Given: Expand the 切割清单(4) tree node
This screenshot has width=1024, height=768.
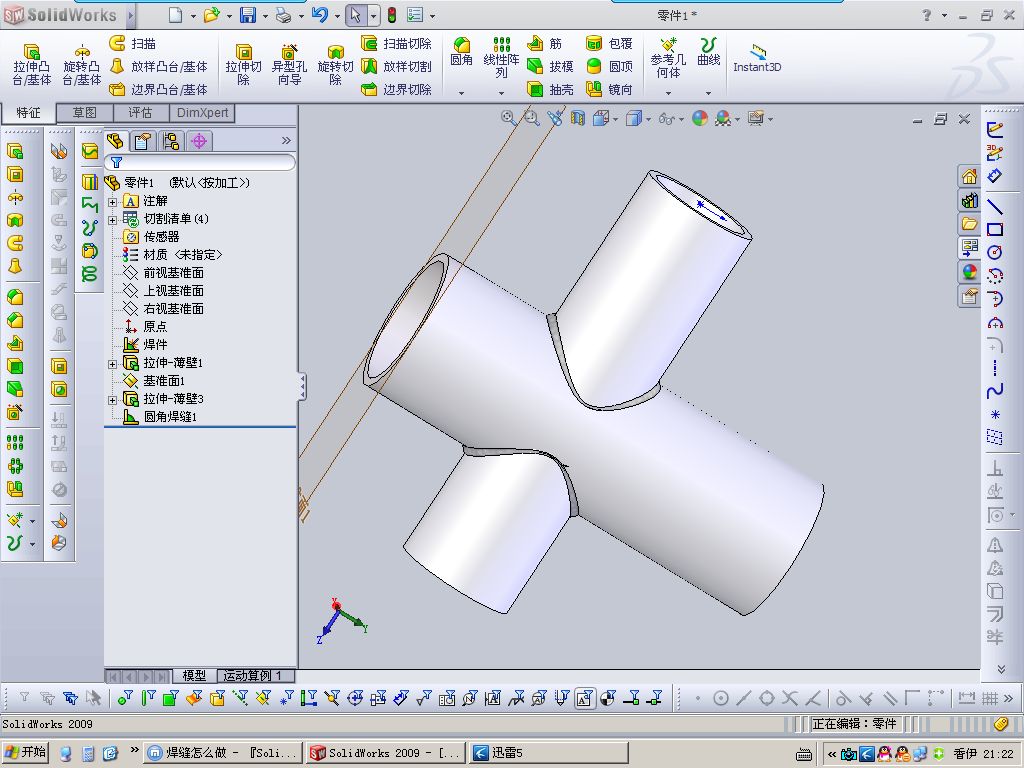Looking at the screenshot, I should (x=112, y=220).
